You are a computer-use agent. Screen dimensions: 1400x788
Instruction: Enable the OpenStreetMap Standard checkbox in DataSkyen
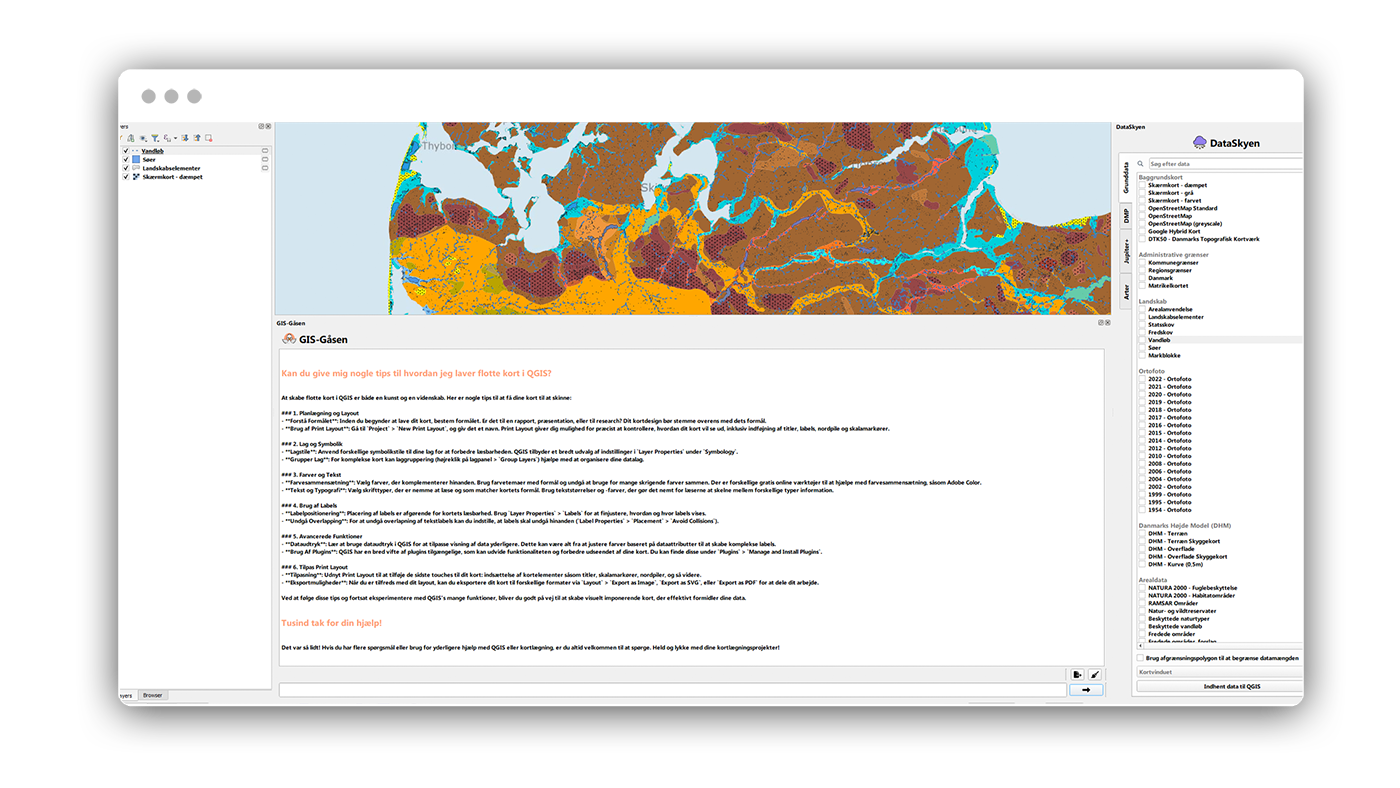coord(1143,208)
